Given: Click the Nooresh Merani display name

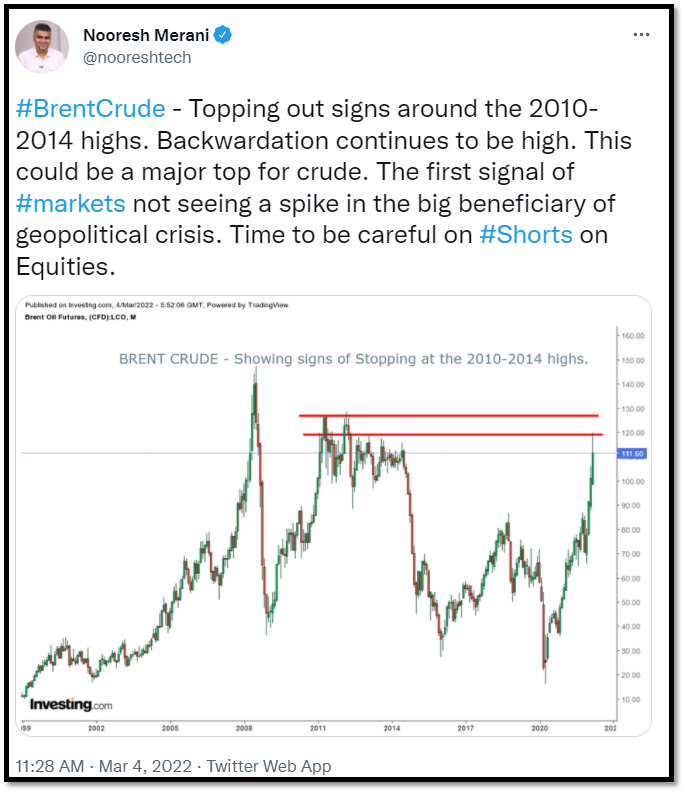Looking at the screenshot, I should tap(146, 35).
